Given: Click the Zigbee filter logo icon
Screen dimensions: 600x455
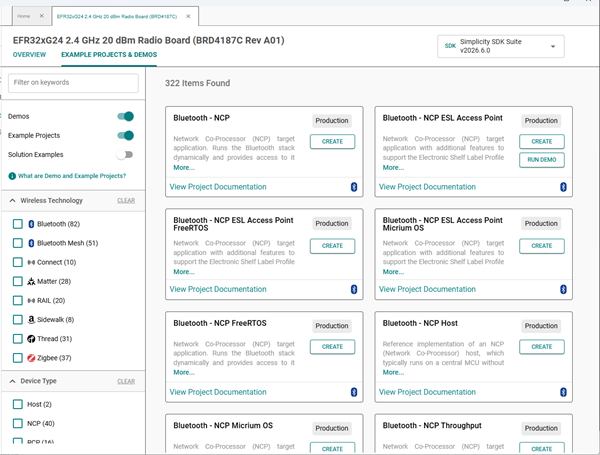Looking at the screenshot, I should pyautogui.click(x=31, y=358).
